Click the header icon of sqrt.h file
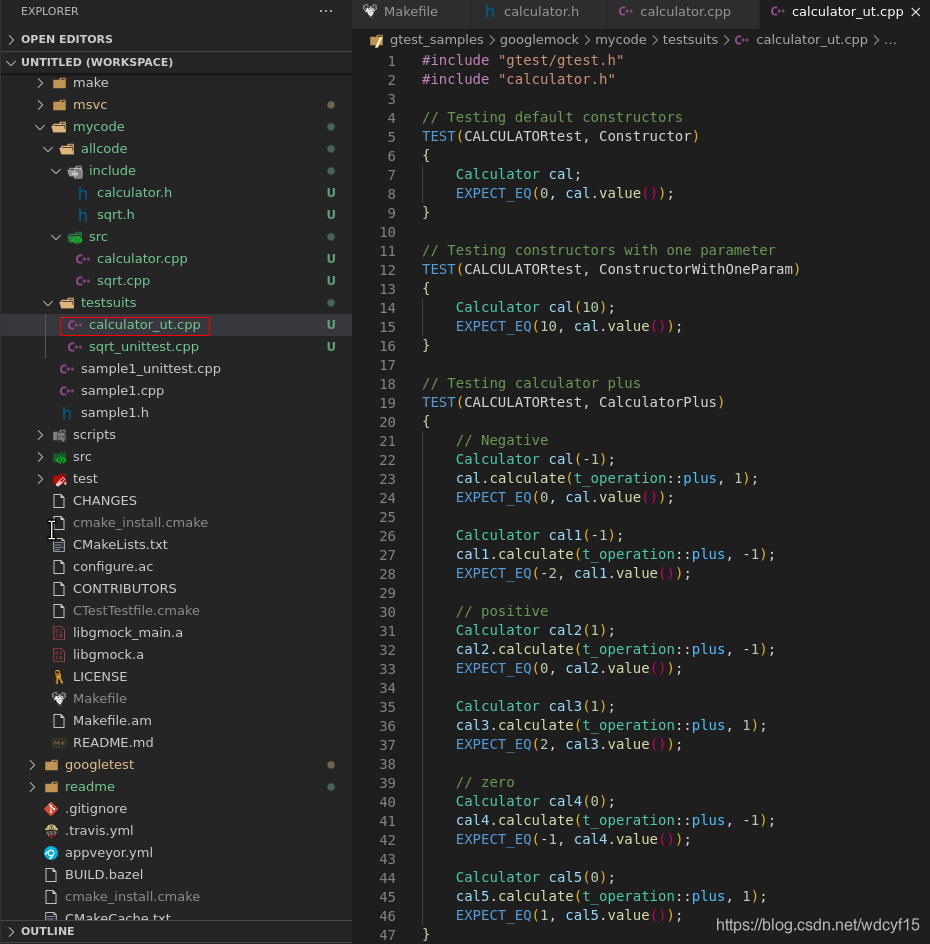Screen dimensions: 930x944 (x=83, y=215)
